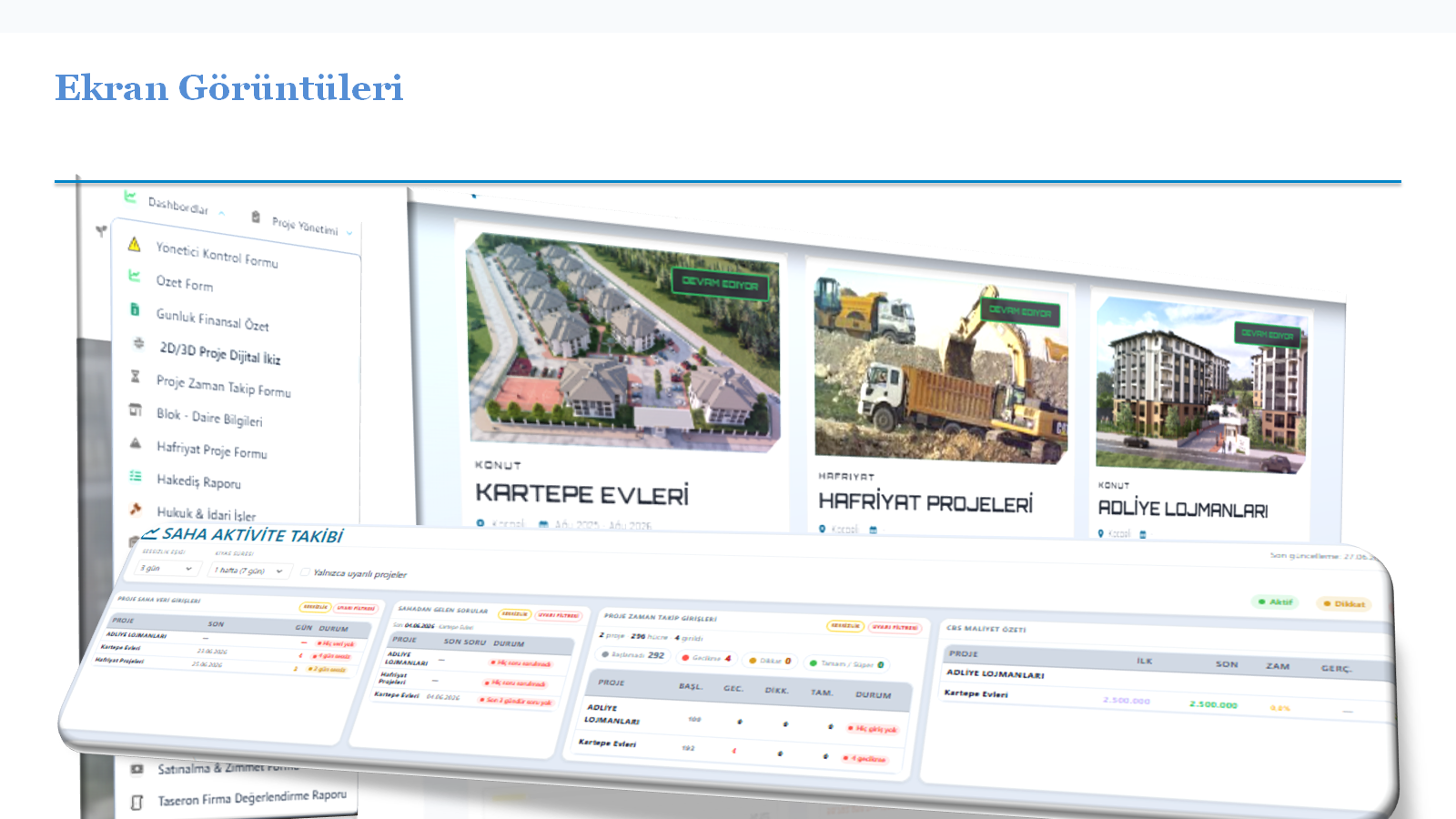The width and height of the screenshot is (1456, 819).
Task: Click the document icon beside Gunluk Finansal Özet
Action: (x=135, y=309)
